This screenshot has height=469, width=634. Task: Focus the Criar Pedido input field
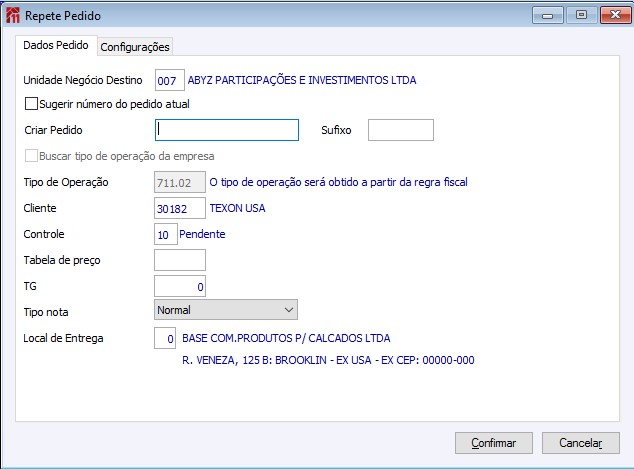[x=227, y=130]
